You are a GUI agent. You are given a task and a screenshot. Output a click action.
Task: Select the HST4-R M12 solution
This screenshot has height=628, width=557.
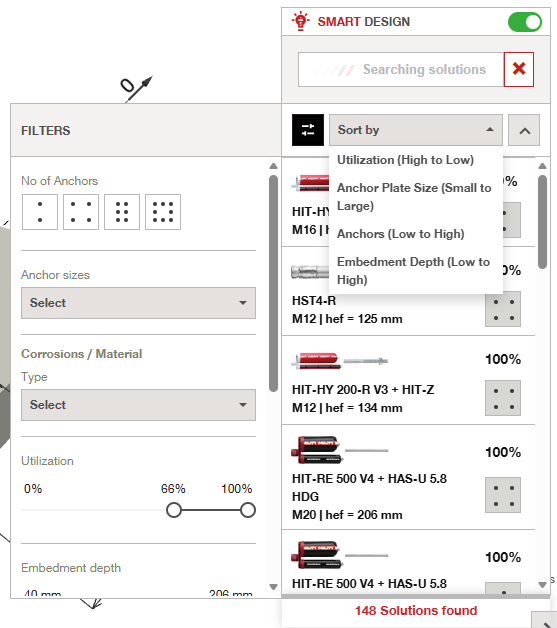pyautogui.click(x=408, y=291)
